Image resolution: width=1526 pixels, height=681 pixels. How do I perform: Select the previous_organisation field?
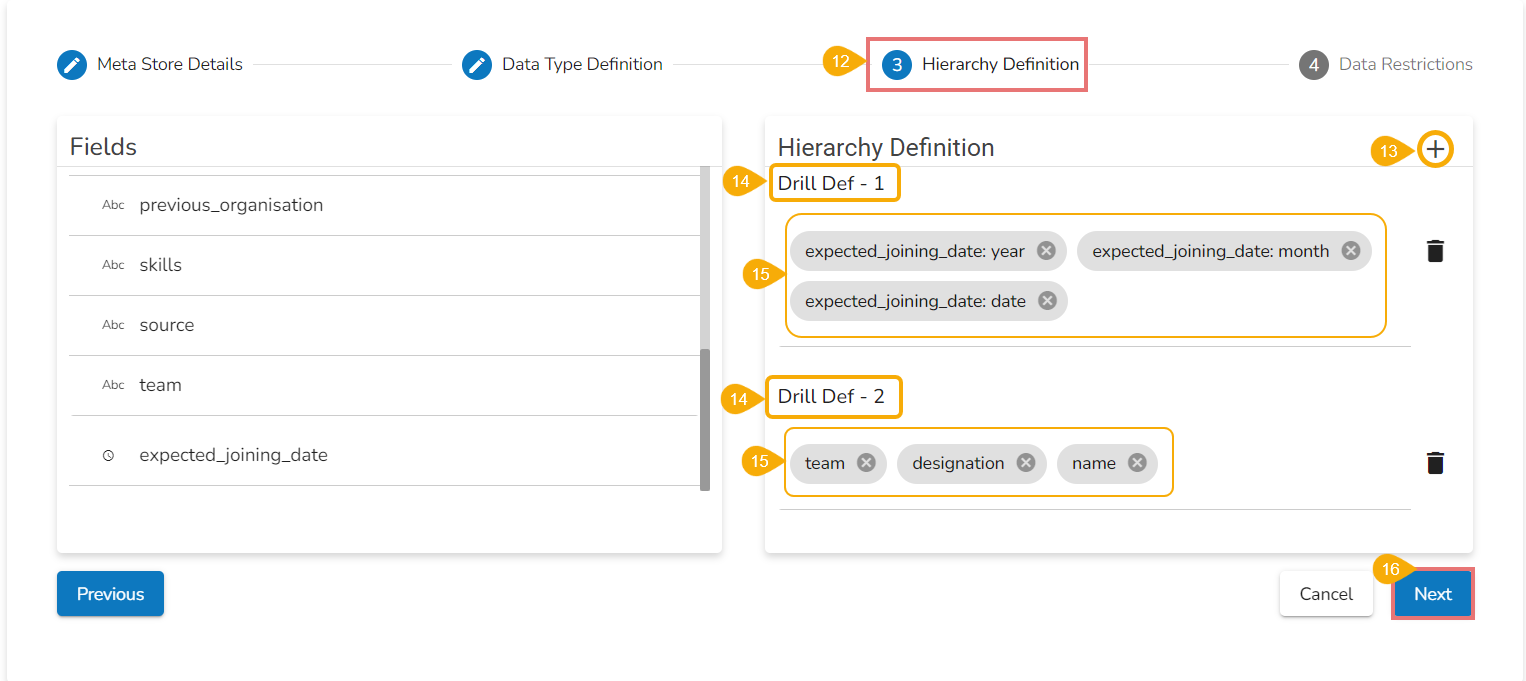pyautogui.click(x=231, y=205)
